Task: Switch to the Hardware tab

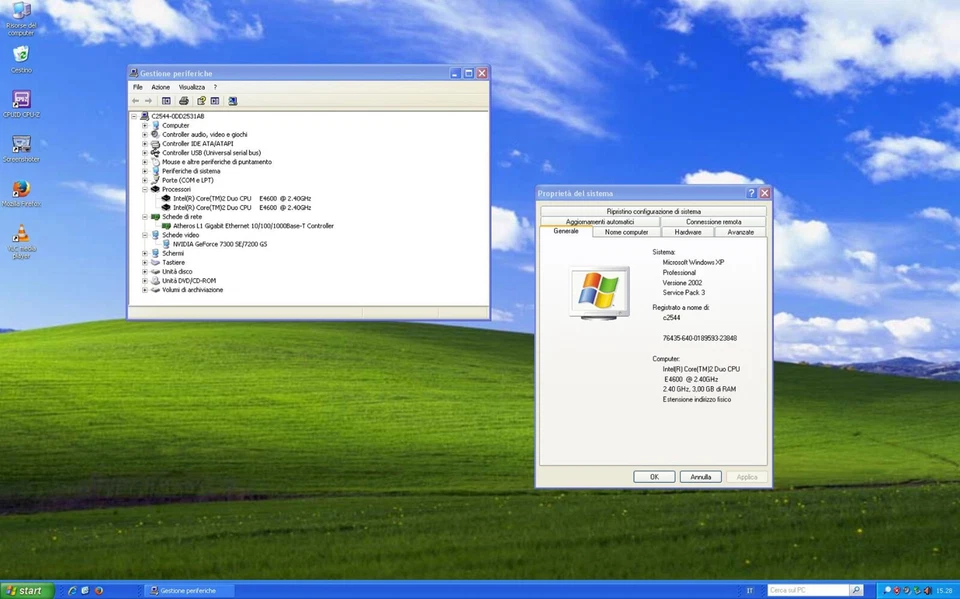Action: pyautogui.click(x=687, y=231)
